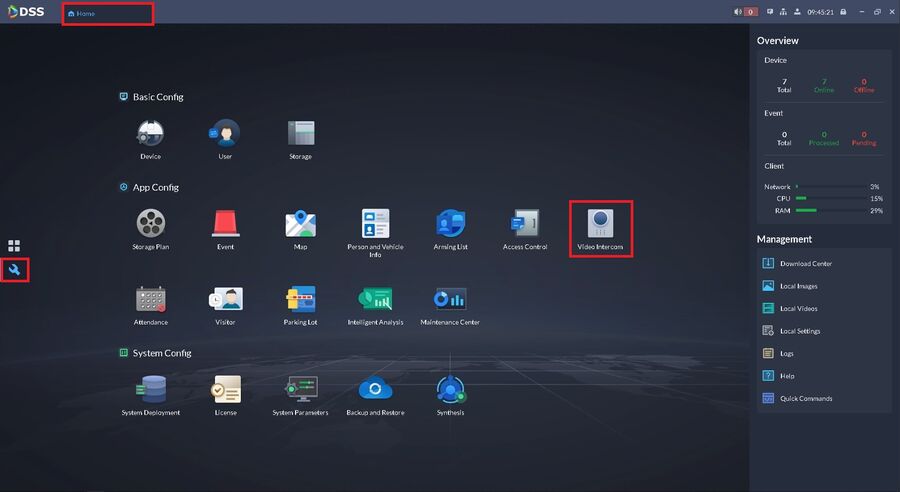Click the red alarm count badge
The width and height of the screenshot is (900, 492).
[751, 12]
